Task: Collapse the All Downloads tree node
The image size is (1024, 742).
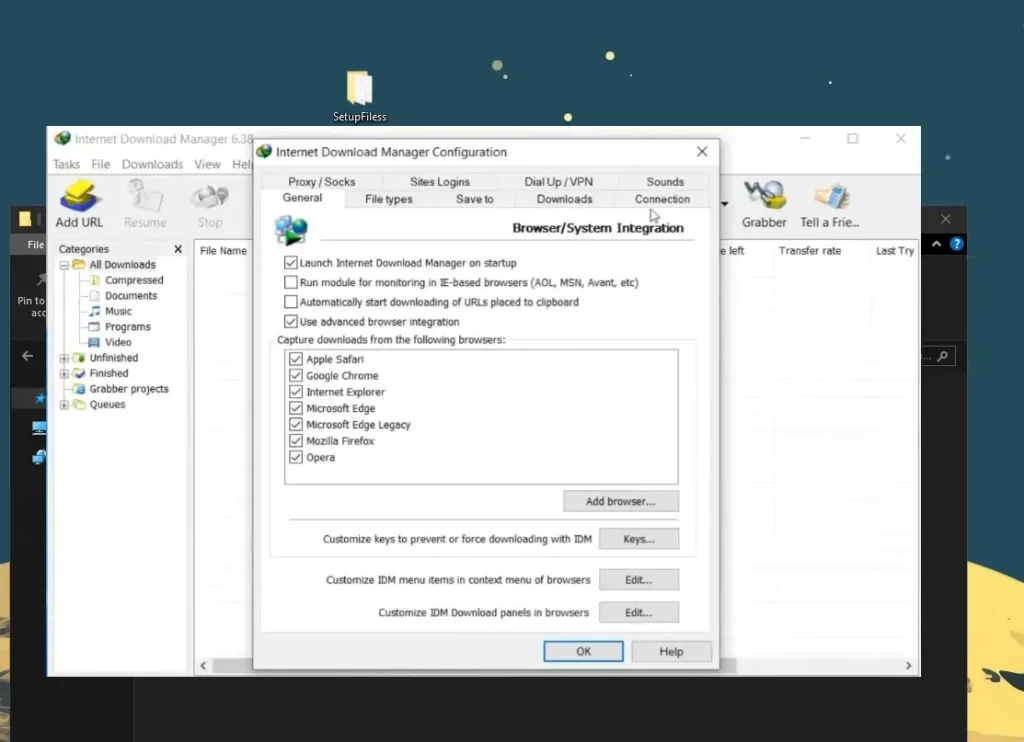Action: (64, 265)
